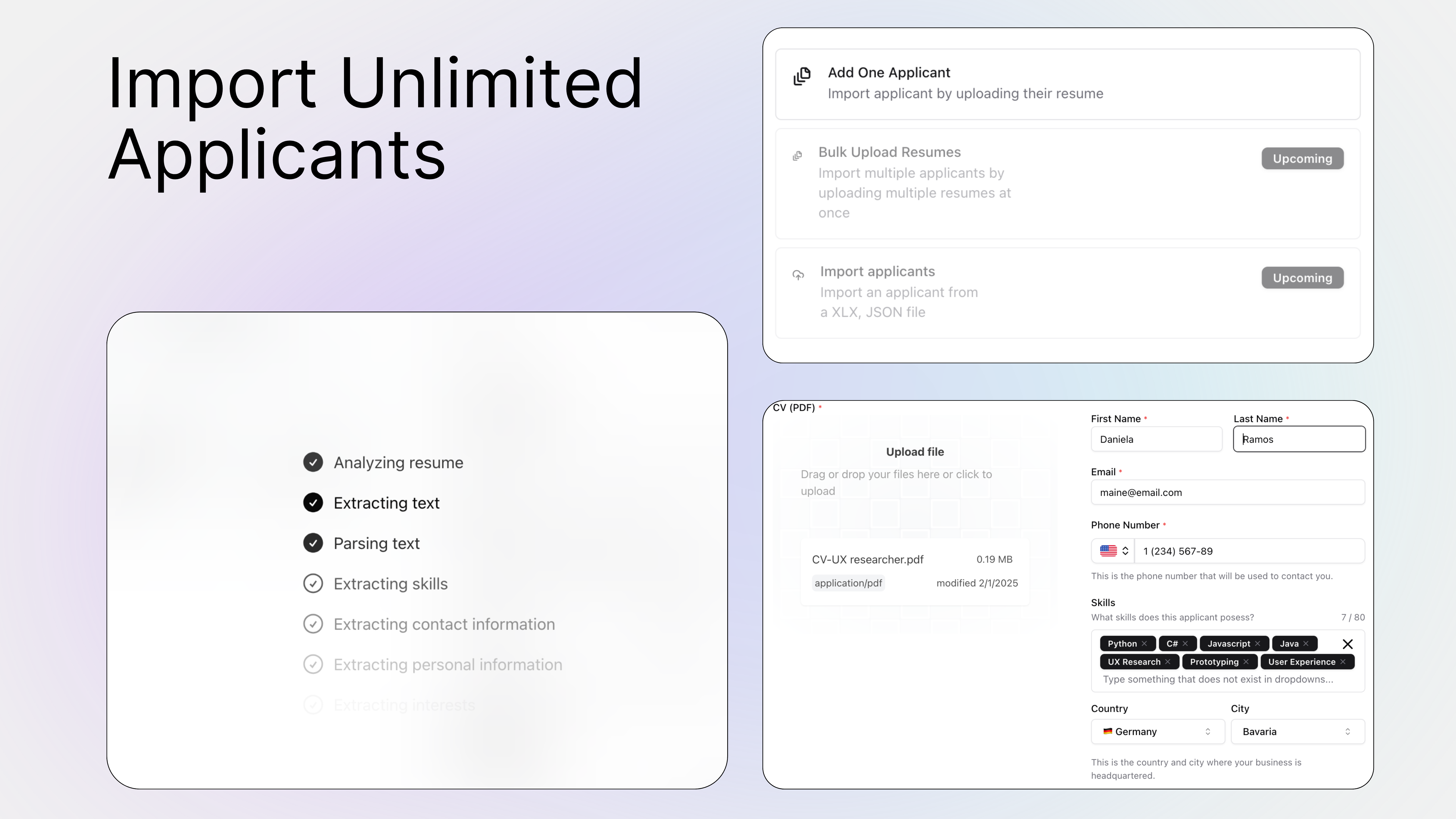
Task: Open the City dropdown showing Bavaria
Action: pyautogui.click(x=1298, y=731)
